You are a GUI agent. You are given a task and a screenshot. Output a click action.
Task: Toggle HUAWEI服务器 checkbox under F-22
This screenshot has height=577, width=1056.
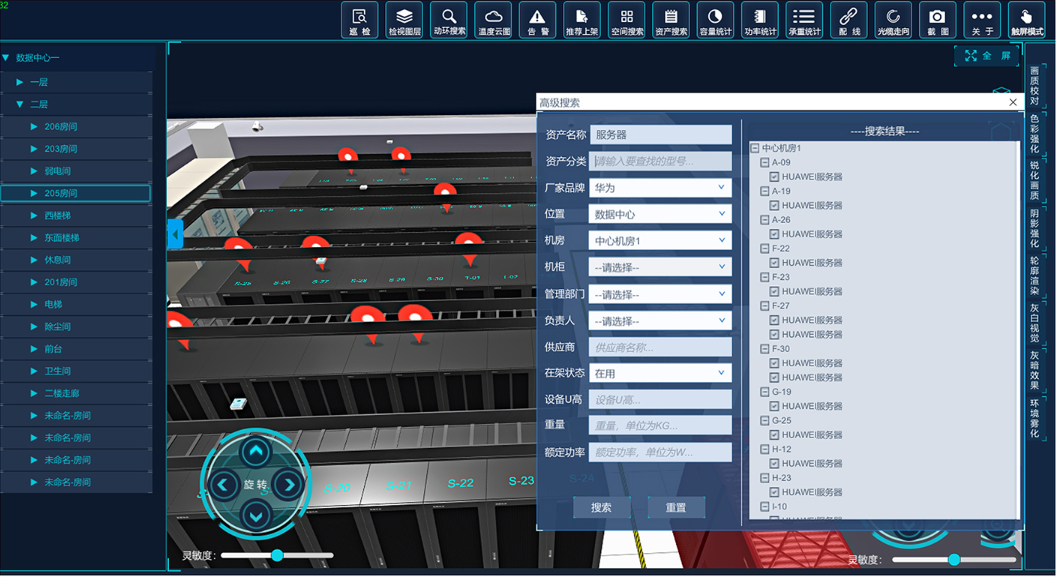[774, 263]
